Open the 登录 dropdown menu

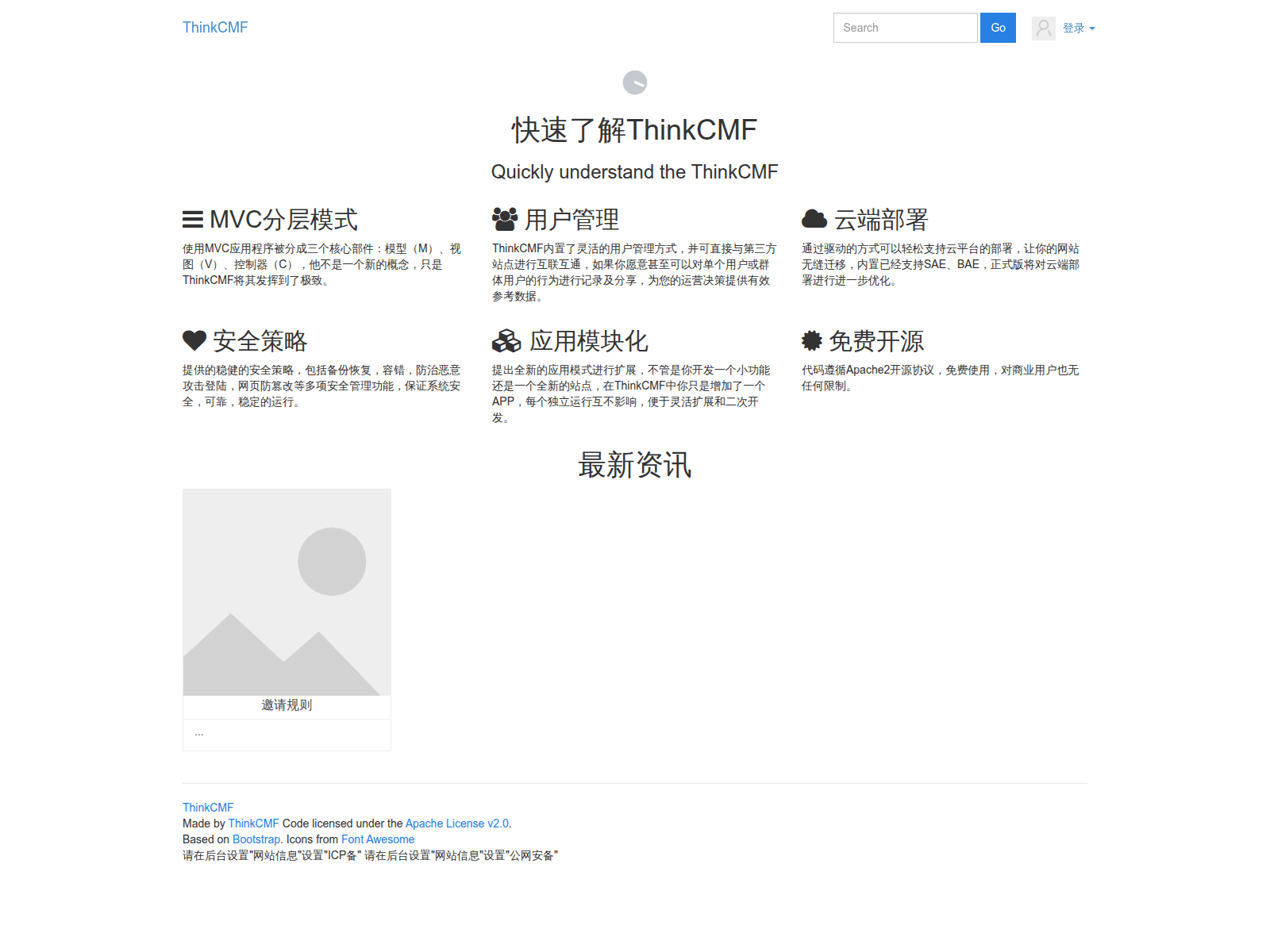click(x=1079, y=28)
